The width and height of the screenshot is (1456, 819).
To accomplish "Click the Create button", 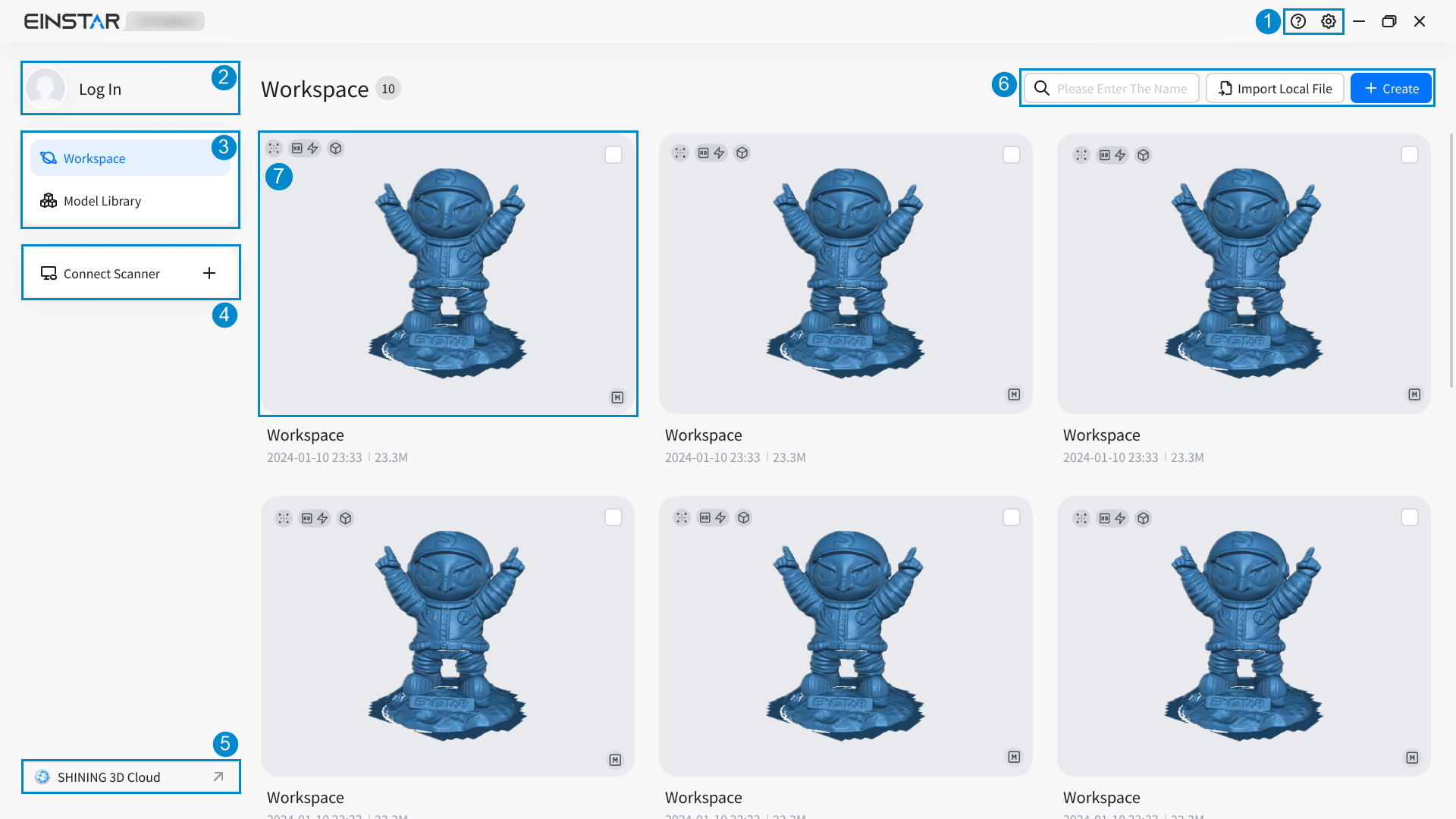I will click(1391, 89).
